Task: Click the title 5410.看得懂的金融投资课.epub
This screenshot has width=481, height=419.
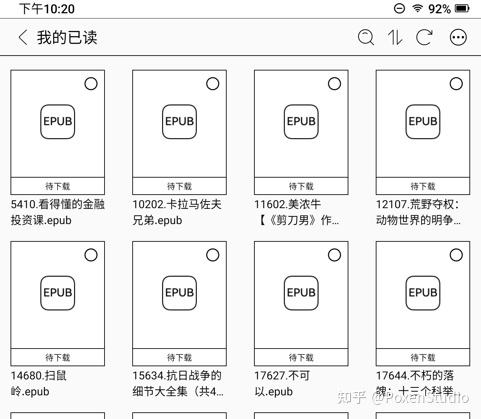Action: tap(58, 212)
